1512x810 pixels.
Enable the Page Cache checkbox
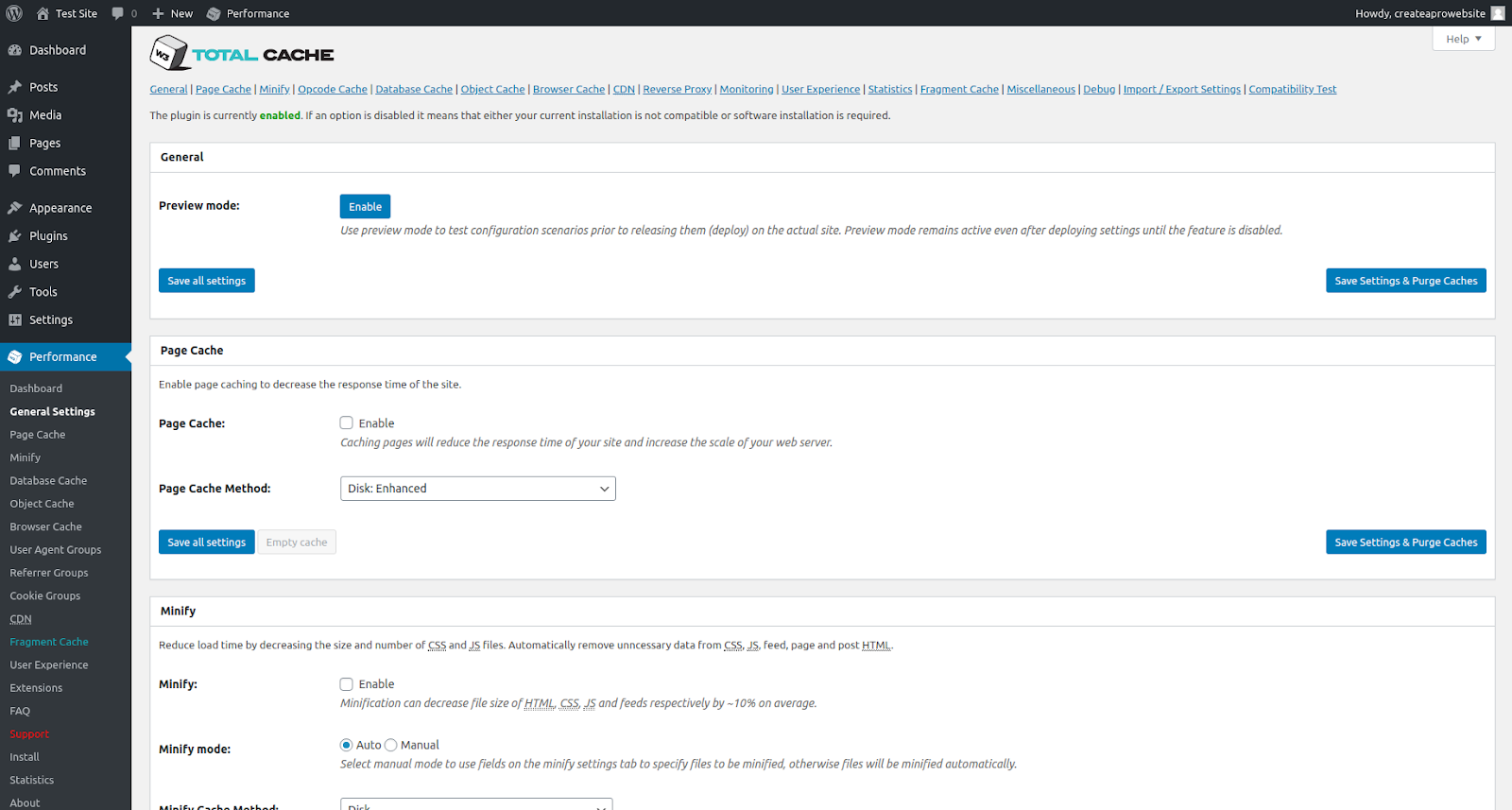(347, 423)
